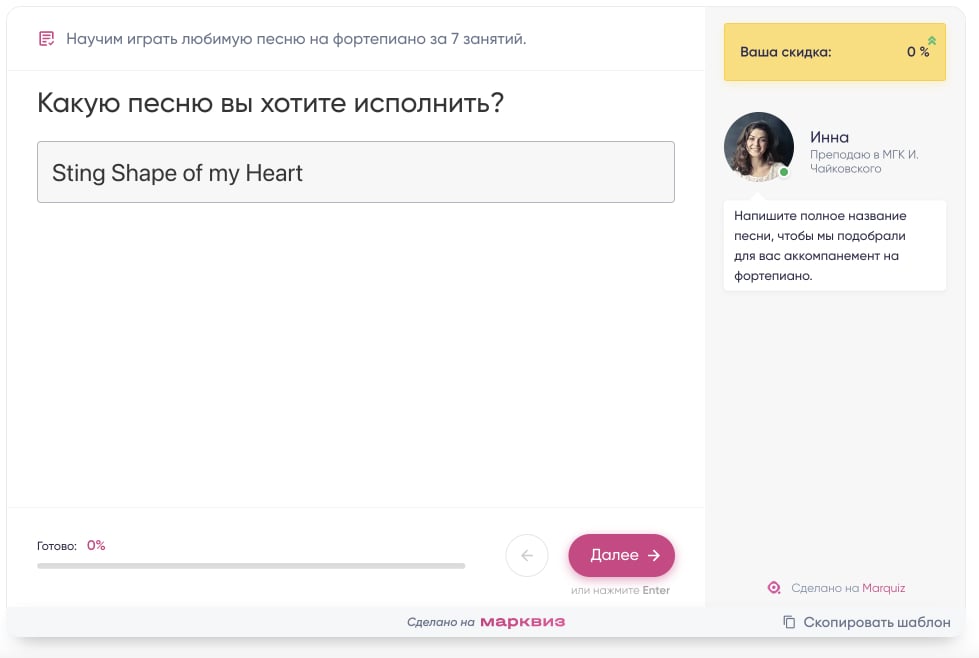This screenshot has height=658, width=979.
Task: Click the Преподаю в МГК subtitle
Action: (864, 162)
